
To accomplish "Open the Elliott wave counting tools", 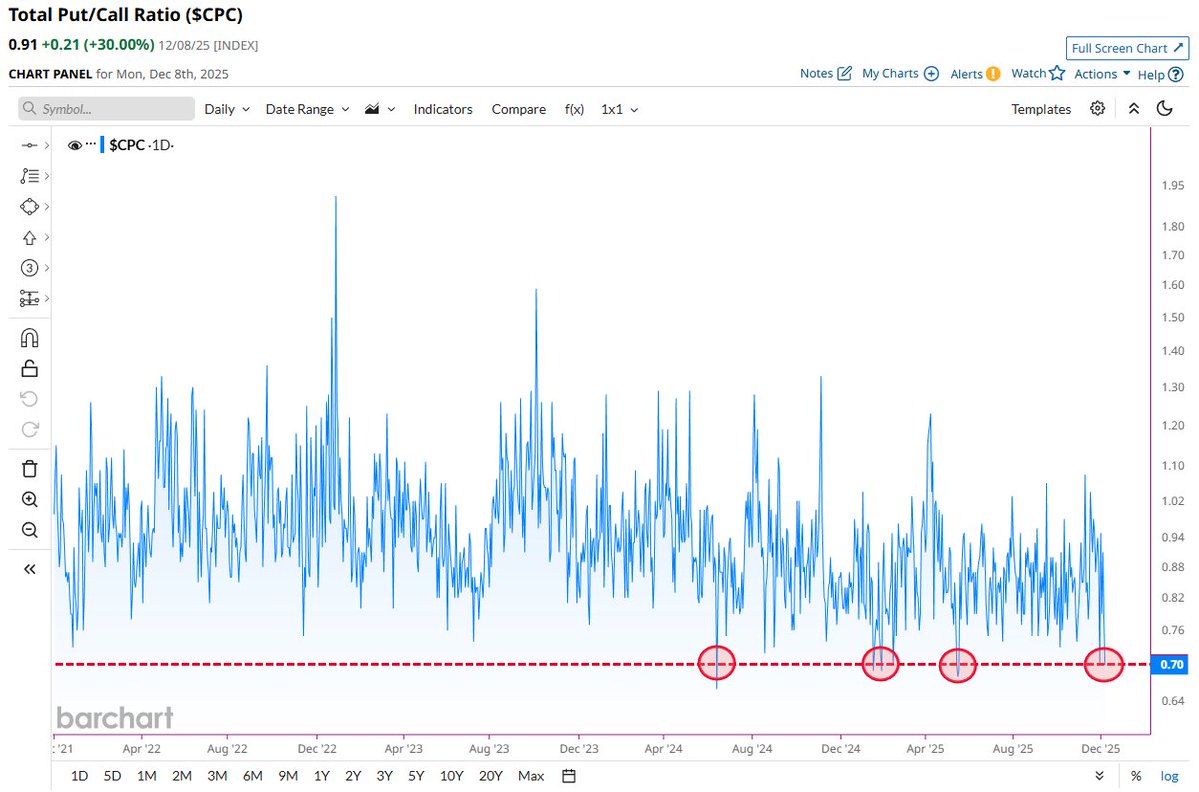I will (x=29, y=268).
